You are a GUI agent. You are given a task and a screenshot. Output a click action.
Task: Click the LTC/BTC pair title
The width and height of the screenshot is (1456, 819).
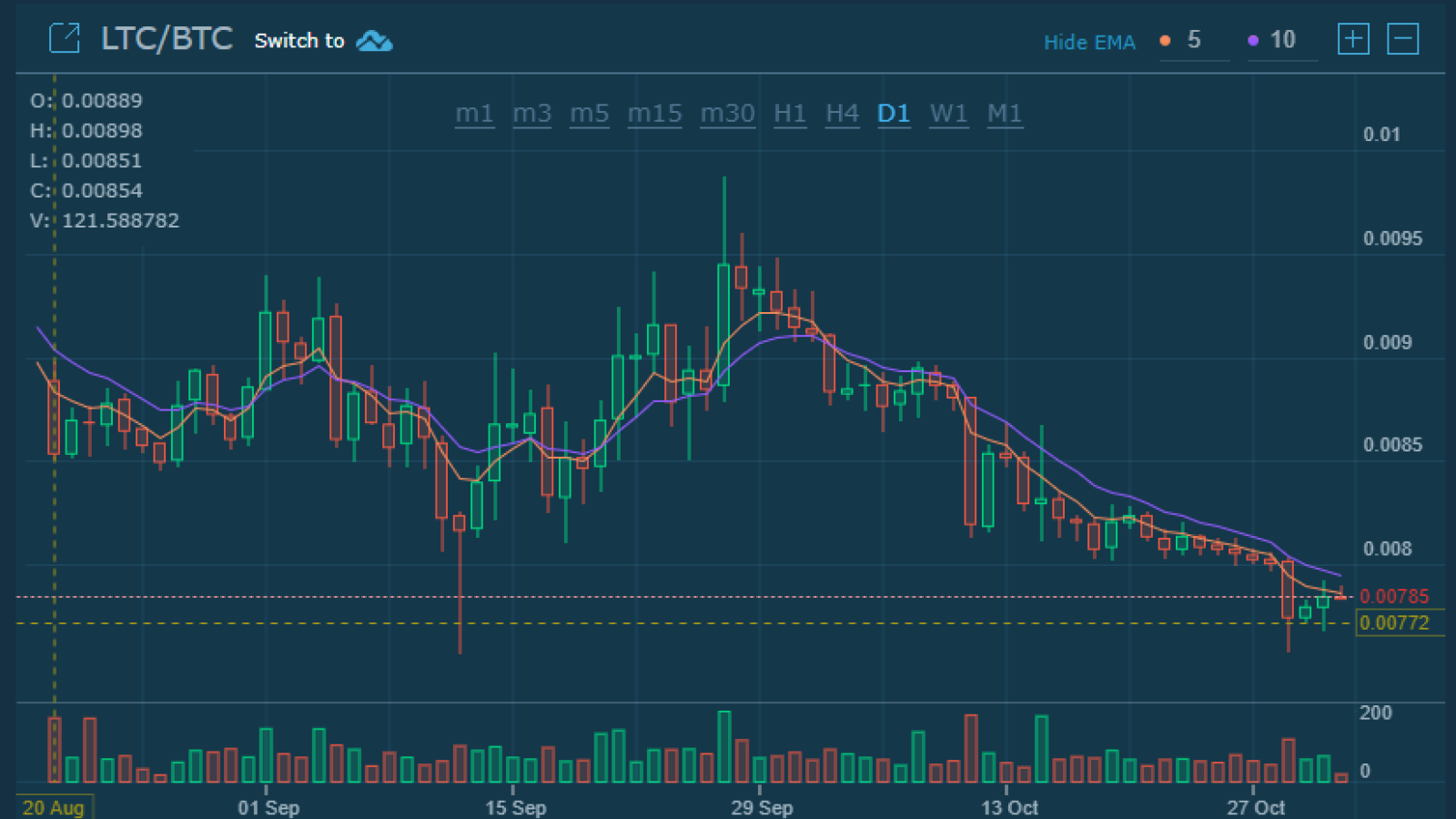[167, 39]
